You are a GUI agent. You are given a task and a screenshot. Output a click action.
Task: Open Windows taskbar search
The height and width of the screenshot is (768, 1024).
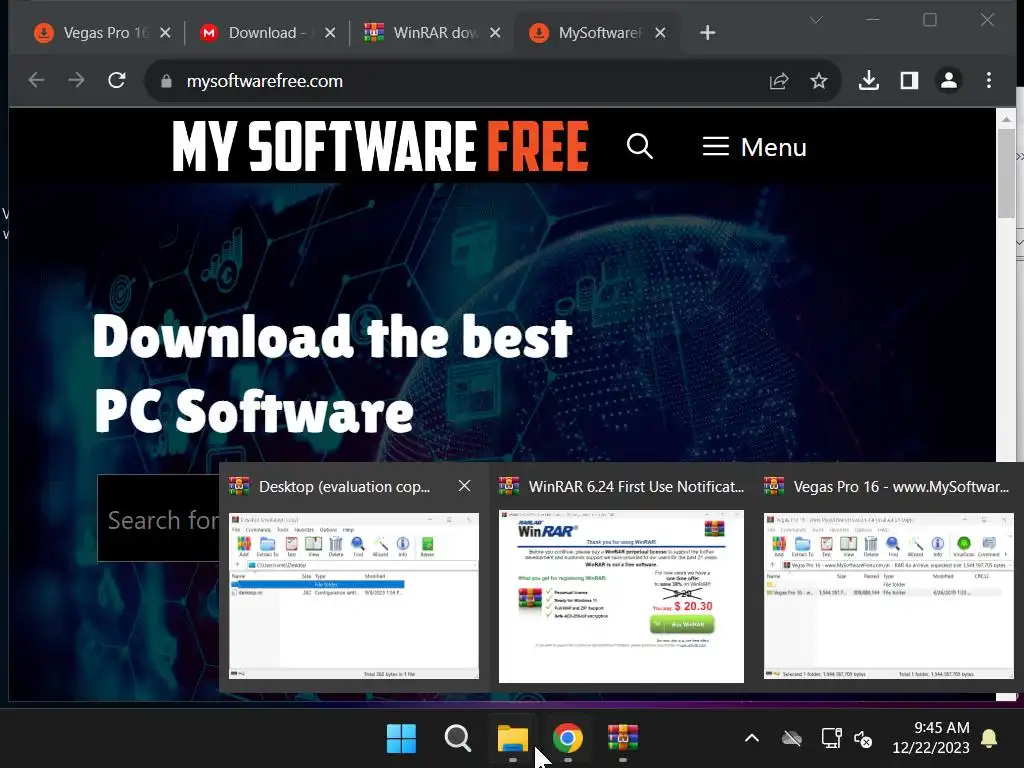pyautogui.click(x=457, y=739)
